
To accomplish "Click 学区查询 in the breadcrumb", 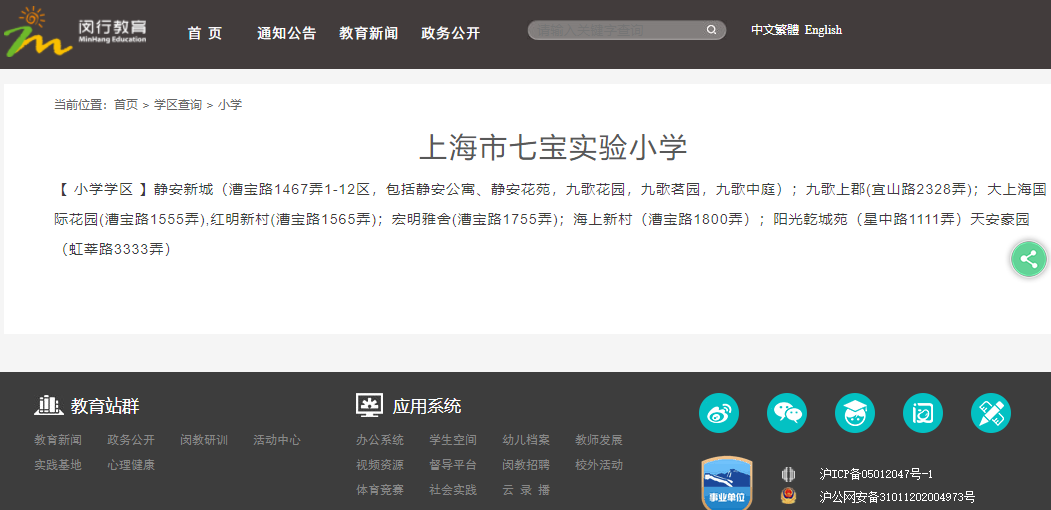I will tap(178, 105).
